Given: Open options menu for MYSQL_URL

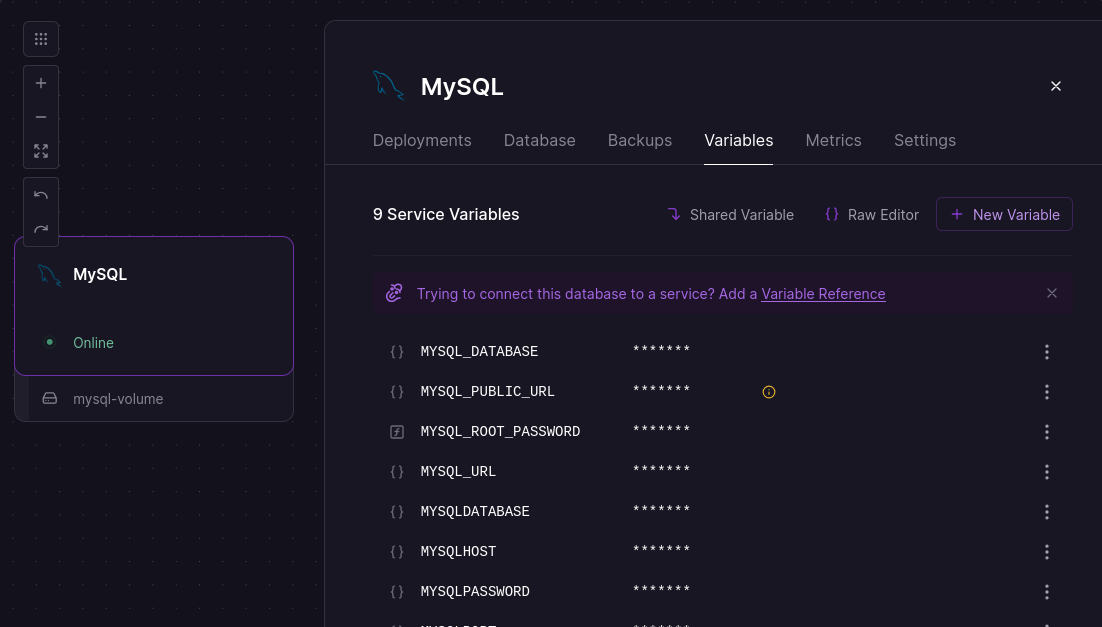Looking at the screenshot, I should point(1046,472).
